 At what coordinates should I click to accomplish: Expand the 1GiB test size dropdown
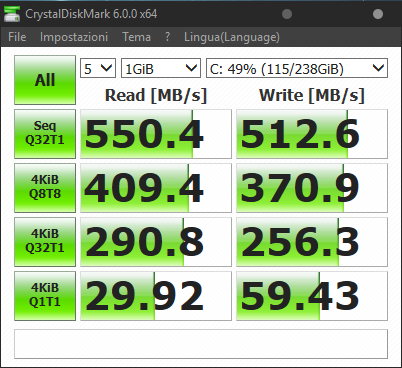tap(161, 68)
